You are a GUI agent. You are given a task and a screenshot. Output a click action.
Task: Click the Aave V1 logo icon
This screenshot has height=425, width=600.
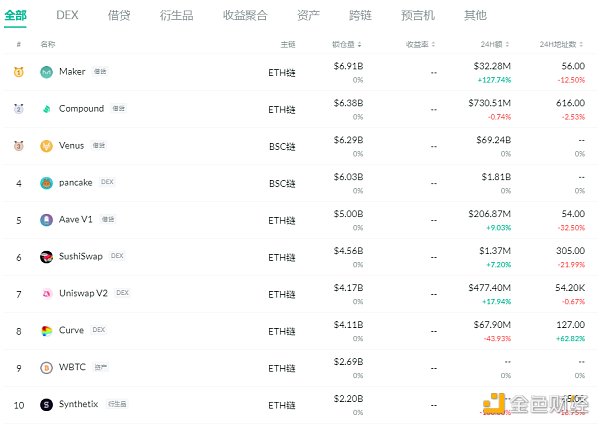tap(47, 220)
